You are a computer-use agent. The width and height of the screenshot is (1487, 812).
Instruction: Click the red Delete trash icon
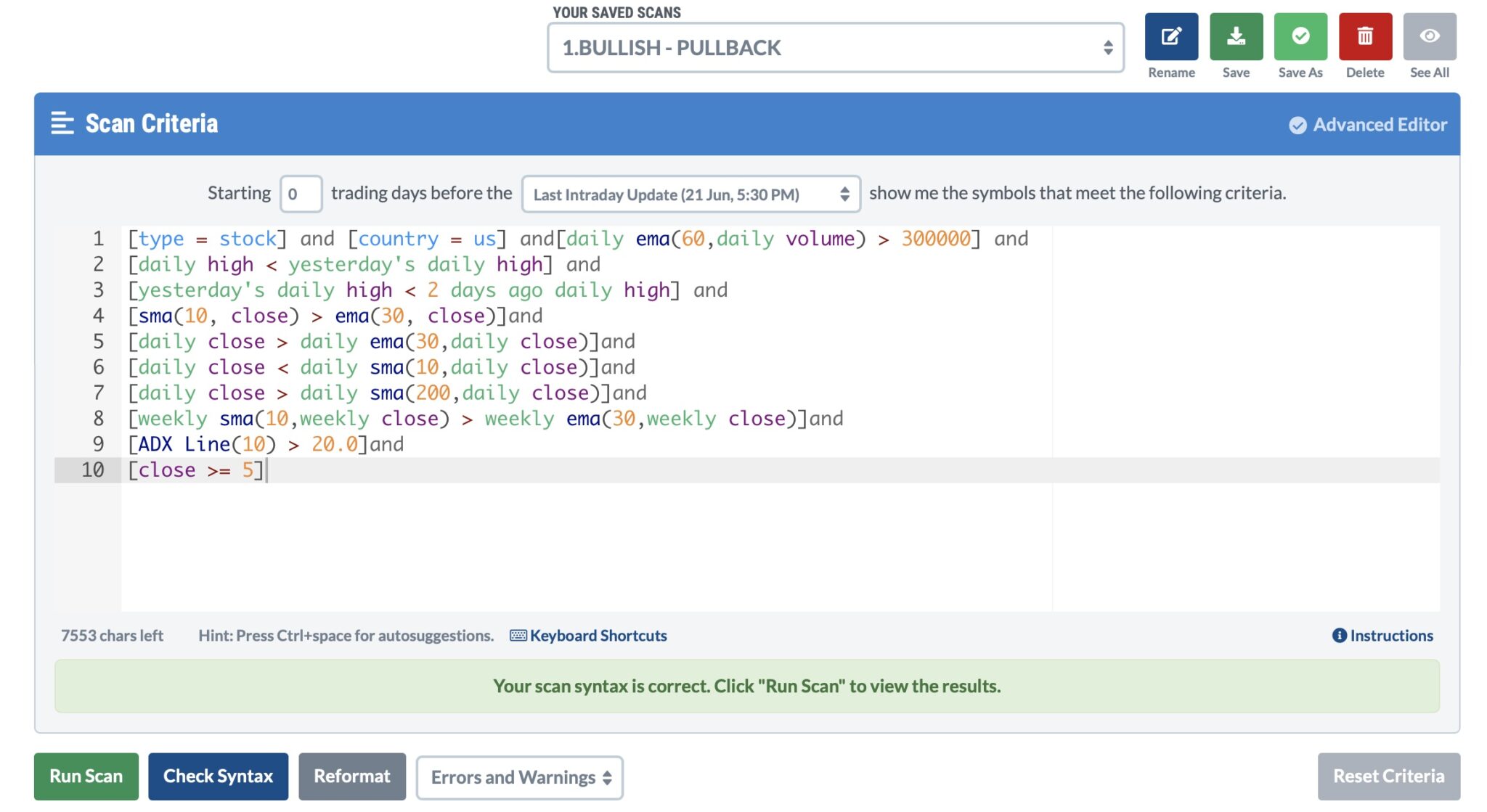[x=1365, y=36]
